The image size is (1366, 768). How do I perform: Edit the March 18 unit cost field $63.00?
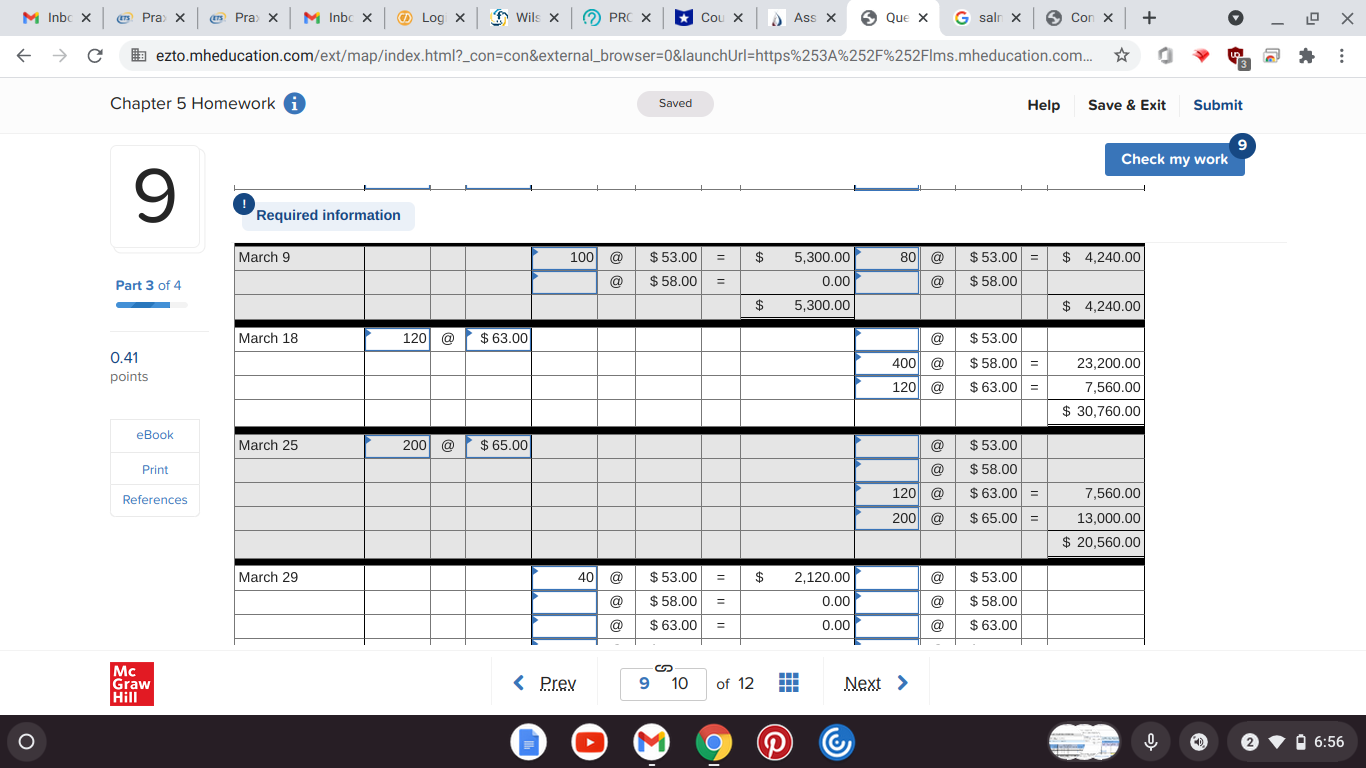tap(498, 339)
